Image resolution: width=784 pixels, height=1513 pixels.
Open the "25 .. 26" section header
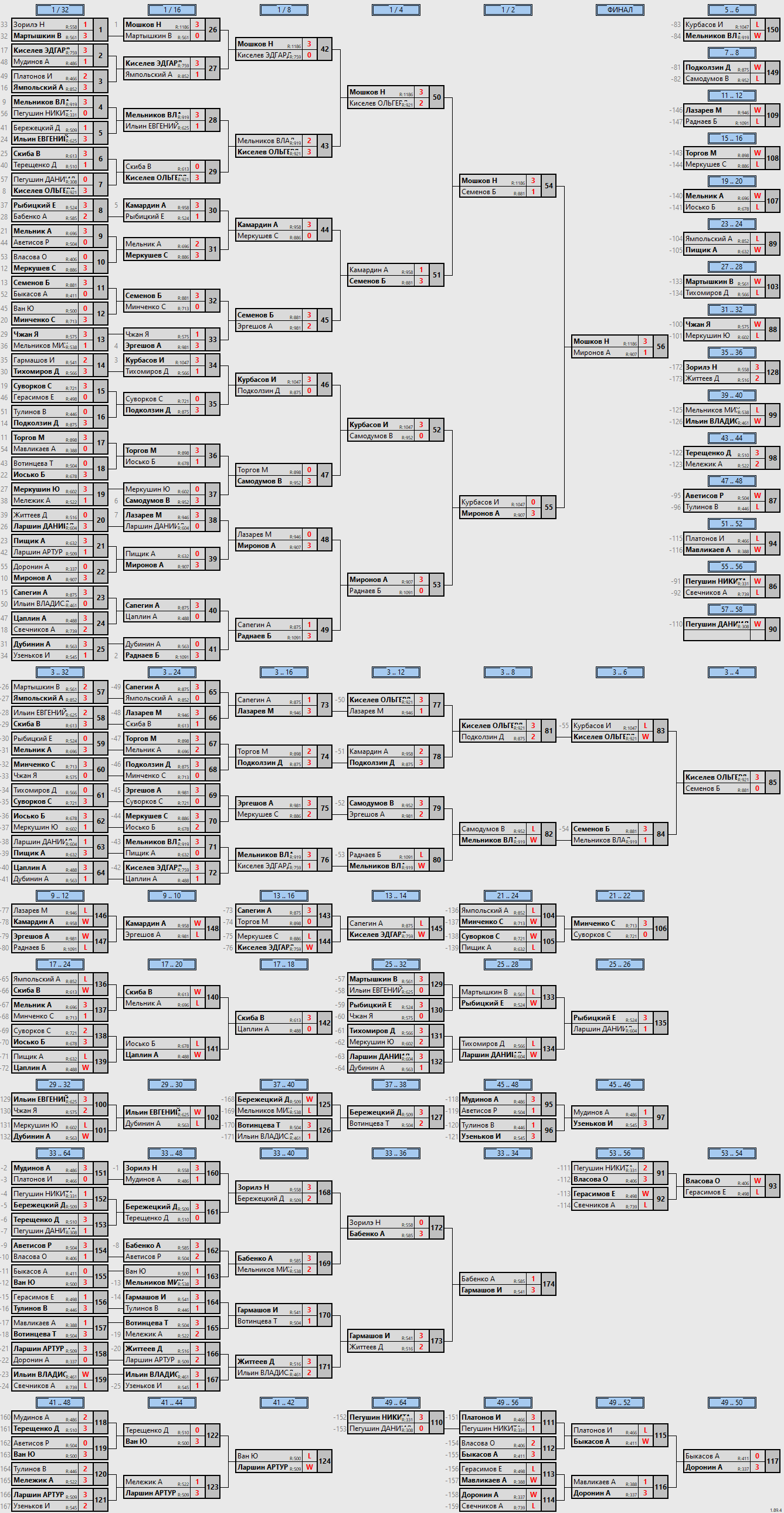pos(620,964)
